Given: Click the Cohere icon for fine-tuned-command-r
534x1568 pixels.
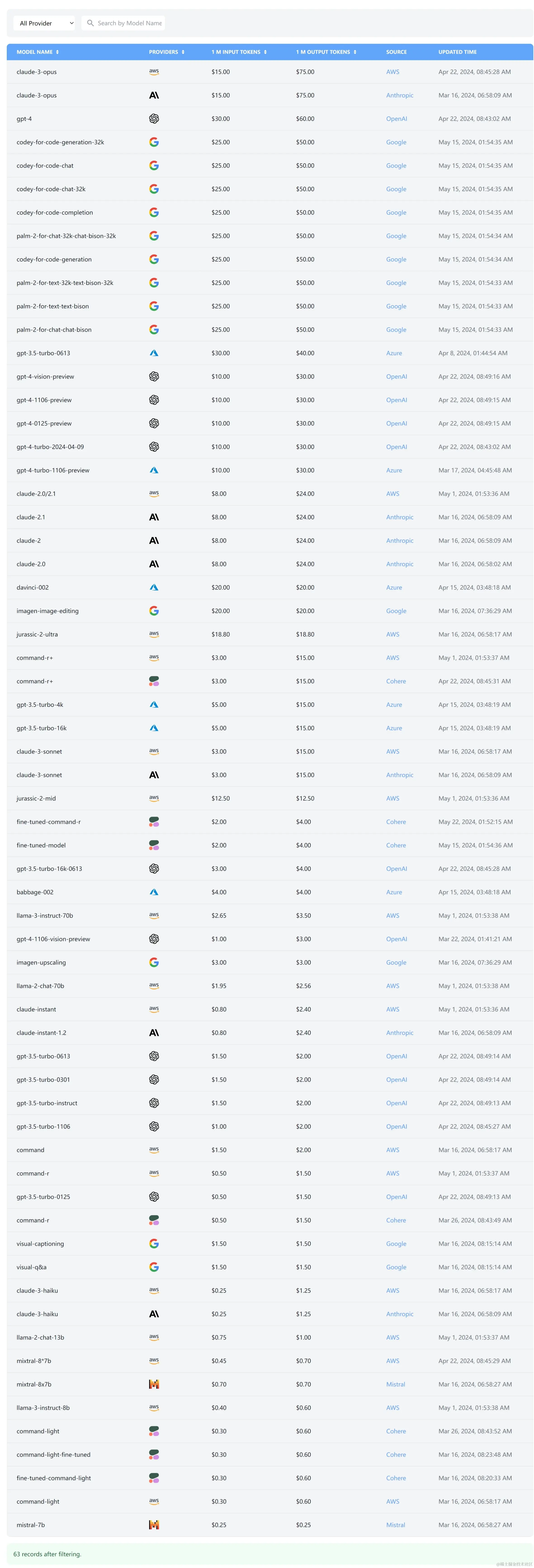Looking at the screenshot, I should 154,822.
